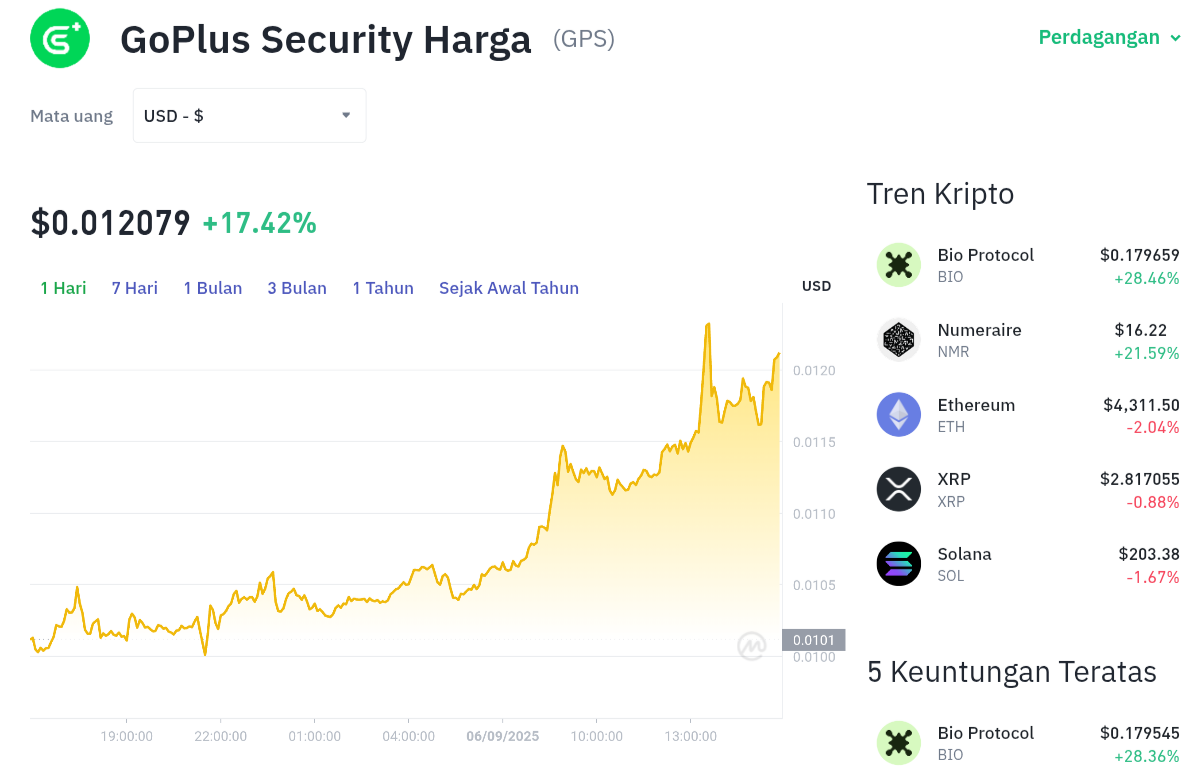Click the CoinMarketCap watermark icon on chart
The height and width of the screenshot is (780, 1204).
pyautogui.click(x=752, y=646)
